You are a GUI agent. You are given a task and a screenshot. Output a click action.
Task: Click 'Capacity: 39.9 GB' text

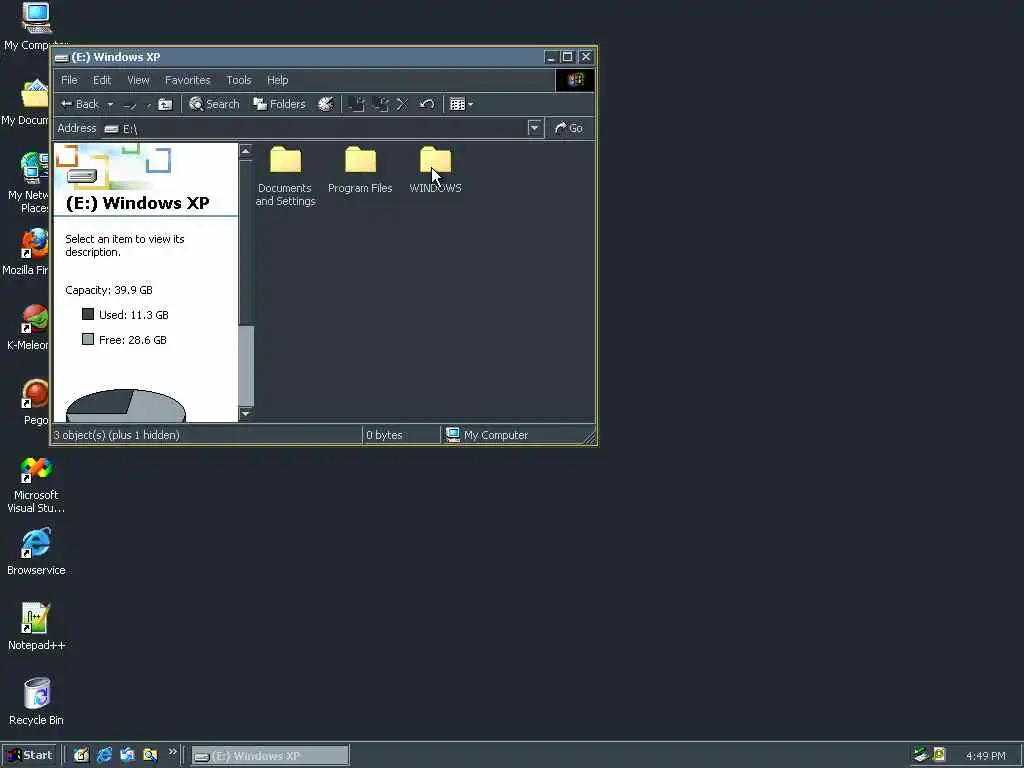(108, 290)
